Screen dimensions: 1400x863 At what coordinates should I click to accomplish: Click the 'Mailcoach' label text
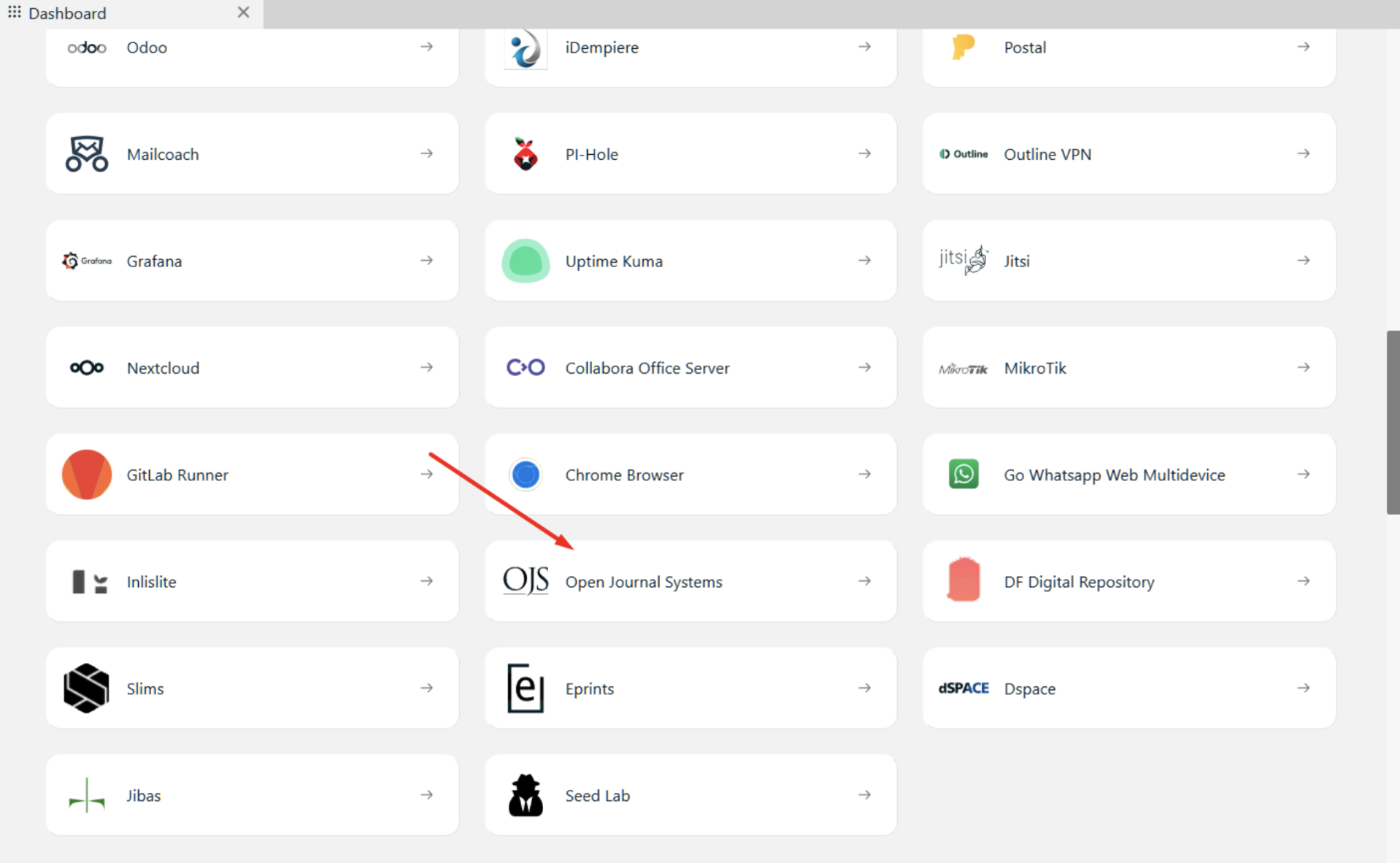[163, 154]
